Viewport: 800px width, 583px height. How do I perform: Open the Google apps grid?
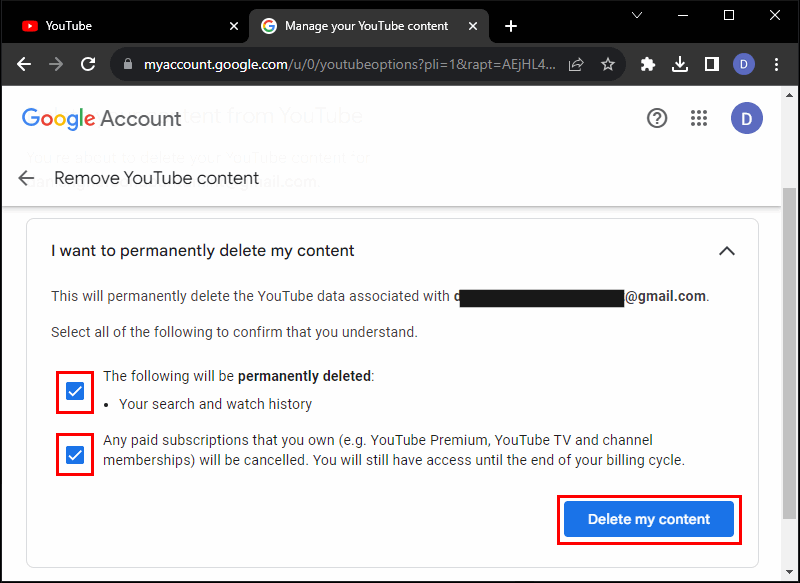coord(699,119)
